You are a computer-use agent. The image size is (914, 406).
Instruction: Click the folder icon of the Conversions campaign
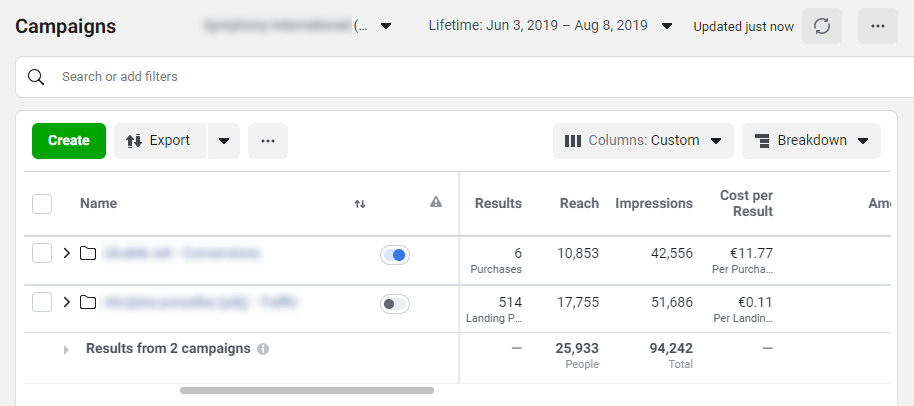point(88,254)
